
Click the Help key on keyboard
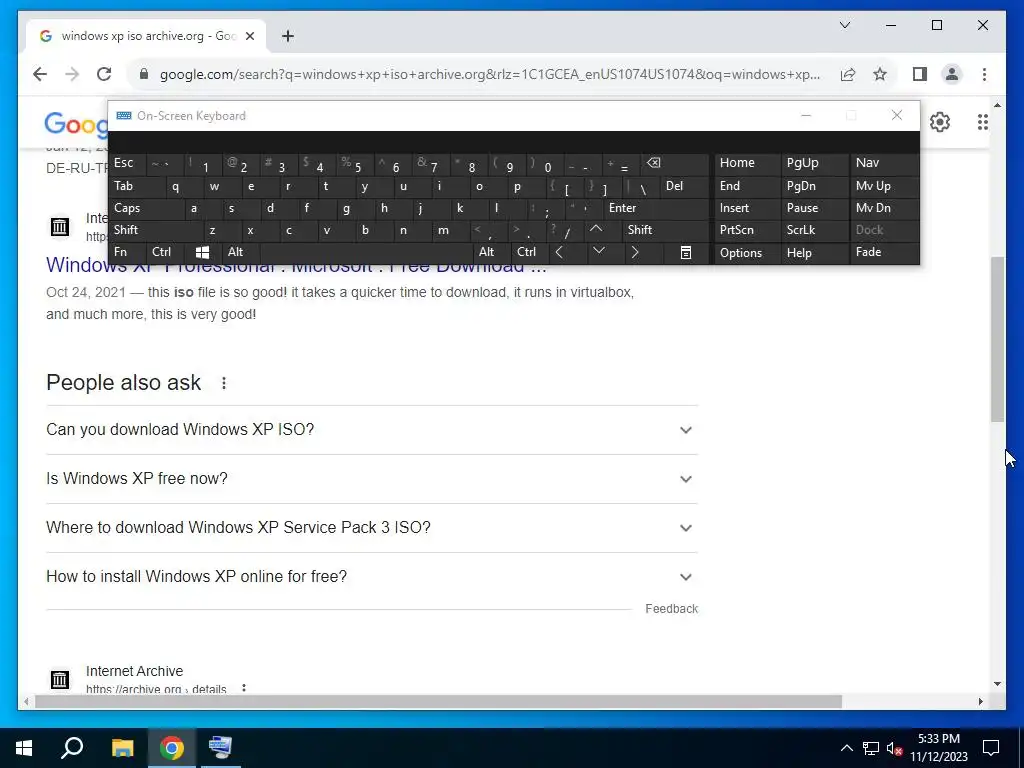tap(815, 252)
